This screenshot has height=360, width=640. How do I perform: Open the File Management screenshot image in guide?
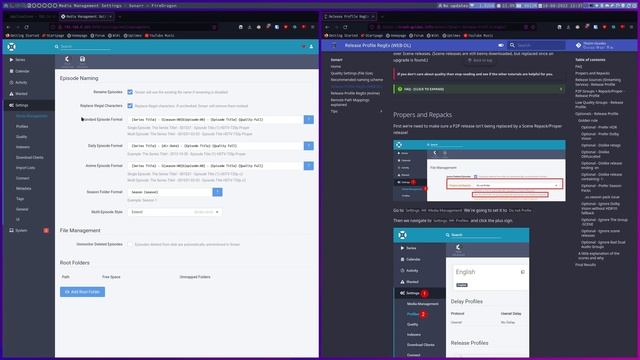479,171
